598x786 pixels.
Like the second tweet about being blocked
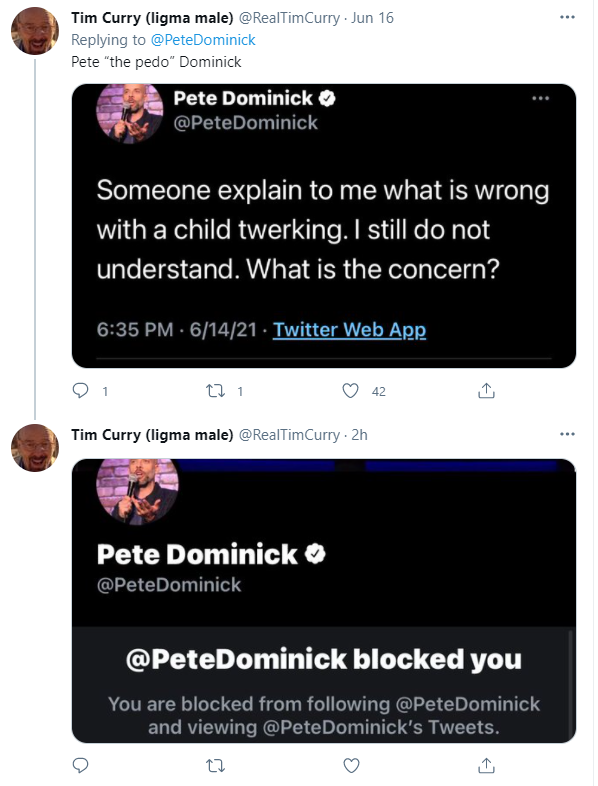[x=351, y=765]
